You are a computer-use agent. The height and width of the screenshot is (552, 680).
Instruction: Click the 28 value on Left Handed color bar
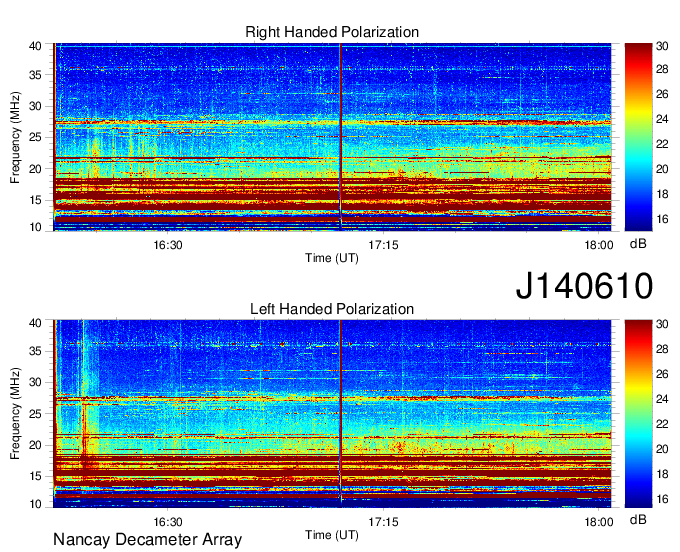662,349
